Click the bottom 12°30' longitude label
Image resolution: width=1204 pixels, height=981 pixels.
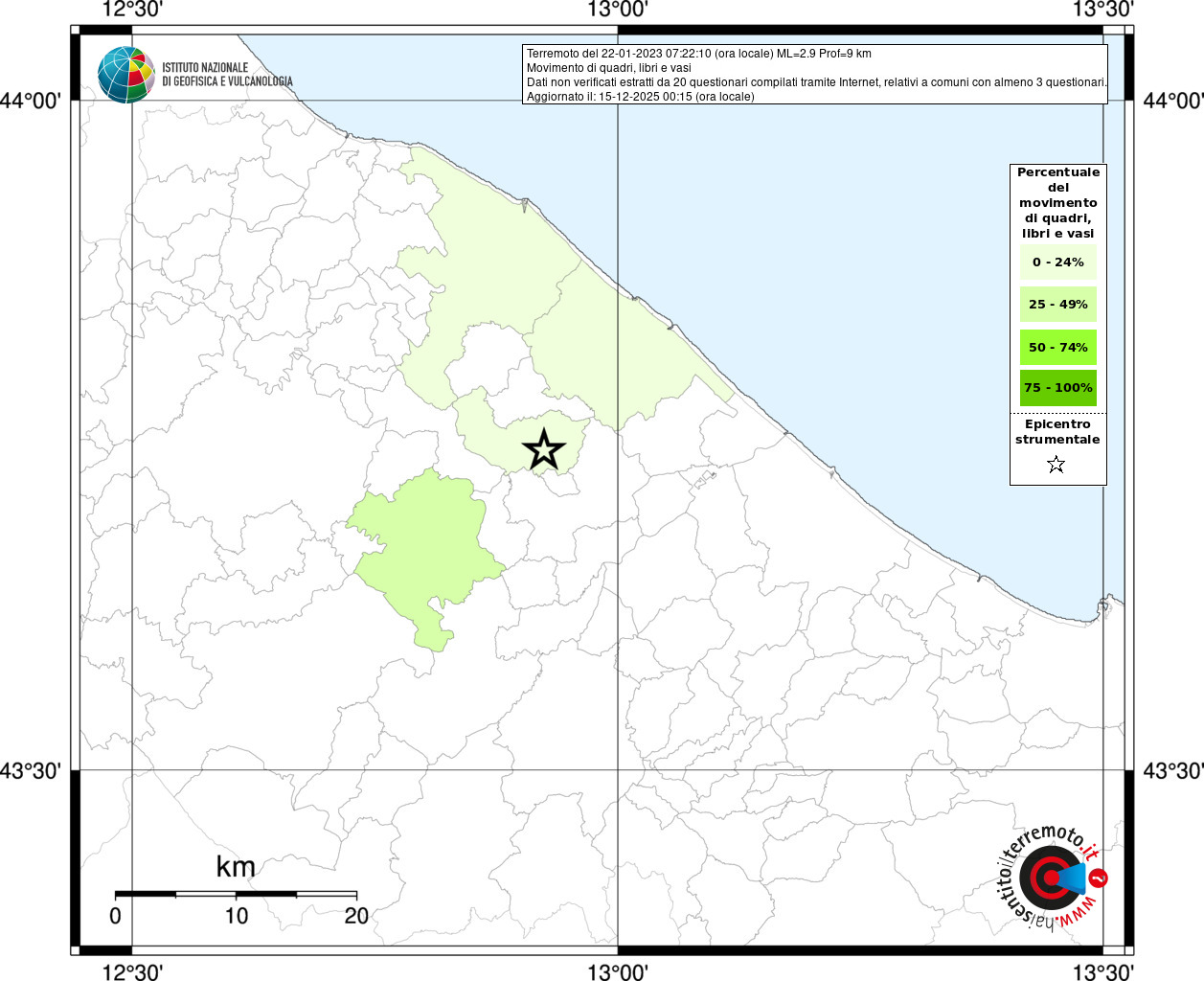[x=132, y=971]
